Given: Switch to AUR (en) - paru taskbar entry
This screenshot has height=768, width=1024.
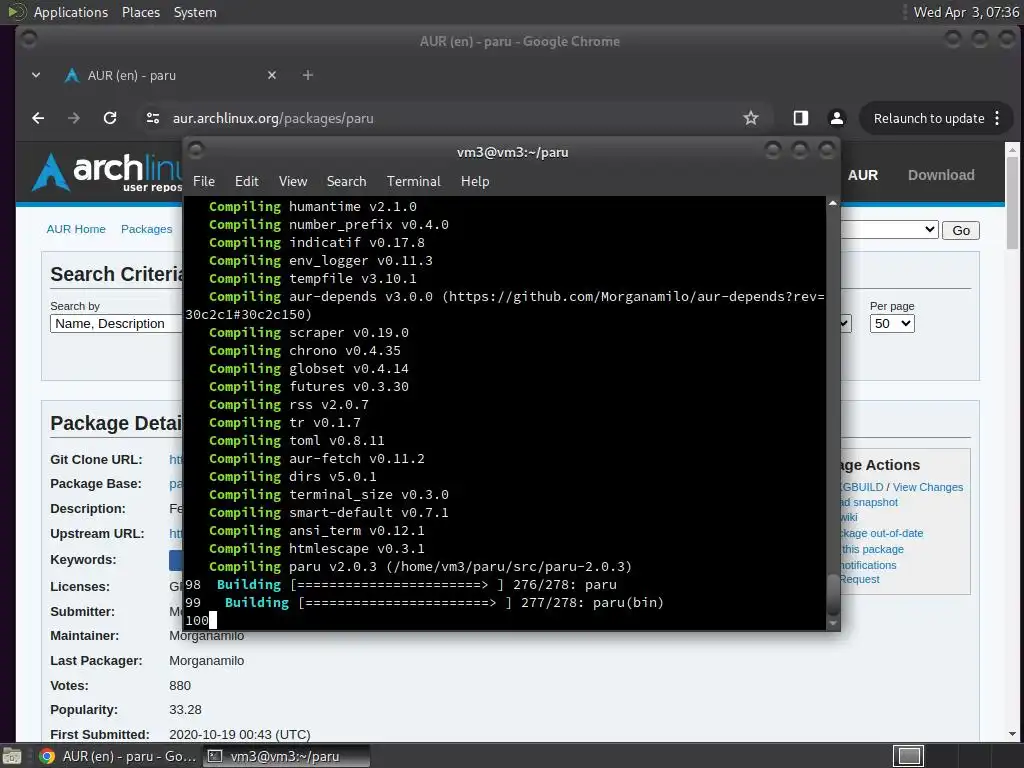Looking at the screenshot, I should pyautogui.click(x=118, y=756).
